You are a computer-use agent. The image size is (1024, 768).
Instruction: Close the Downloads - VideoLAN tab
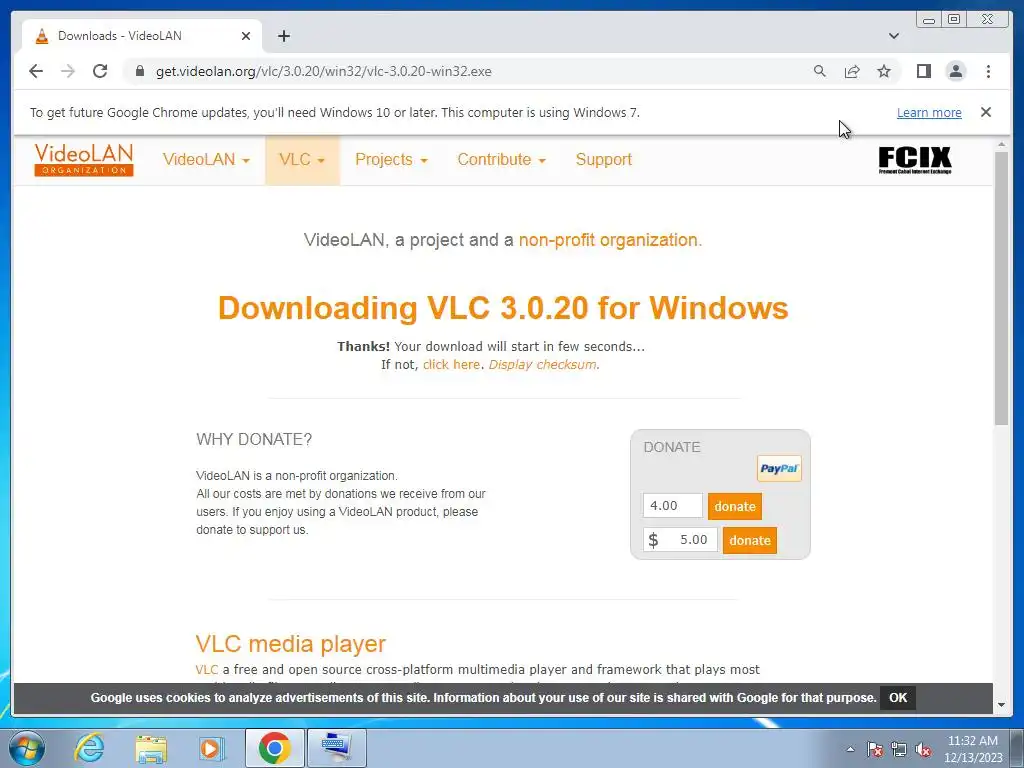246,36
